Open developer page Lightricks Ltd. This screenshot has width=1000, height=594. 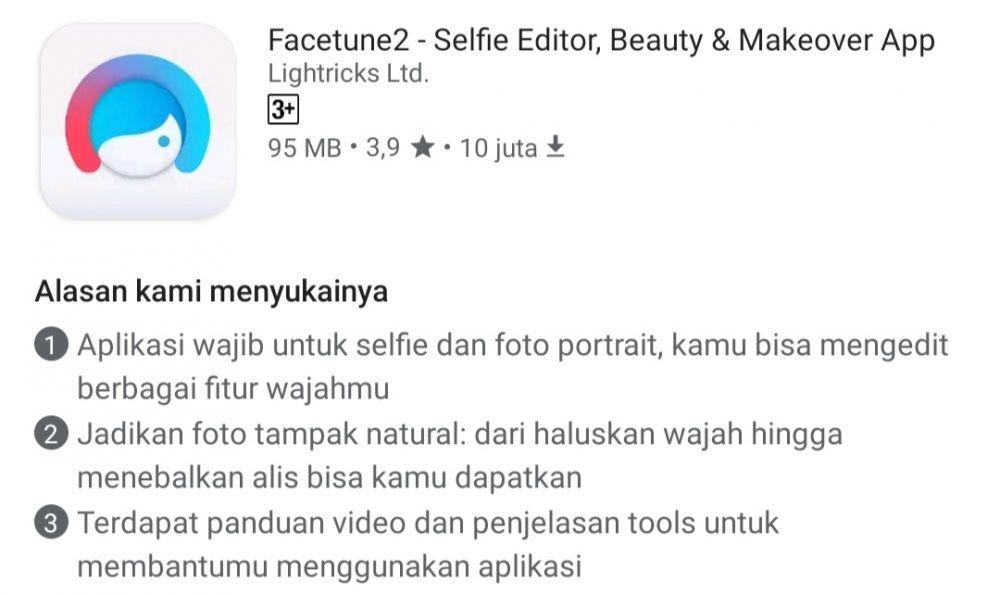click(x=348, y=73)
